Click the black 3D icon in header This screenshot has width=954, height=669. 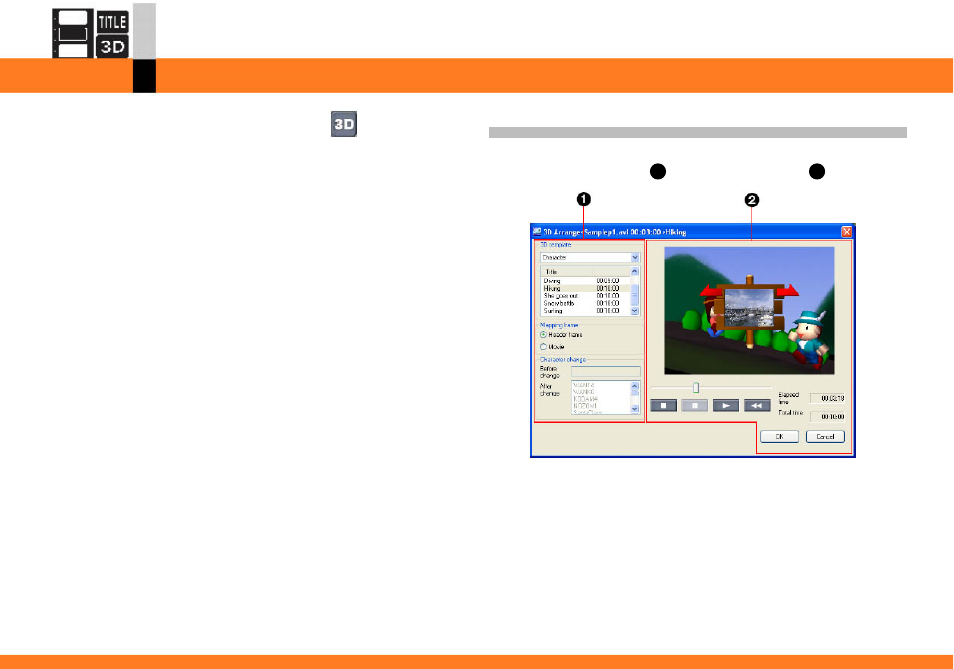click(113, 46)
